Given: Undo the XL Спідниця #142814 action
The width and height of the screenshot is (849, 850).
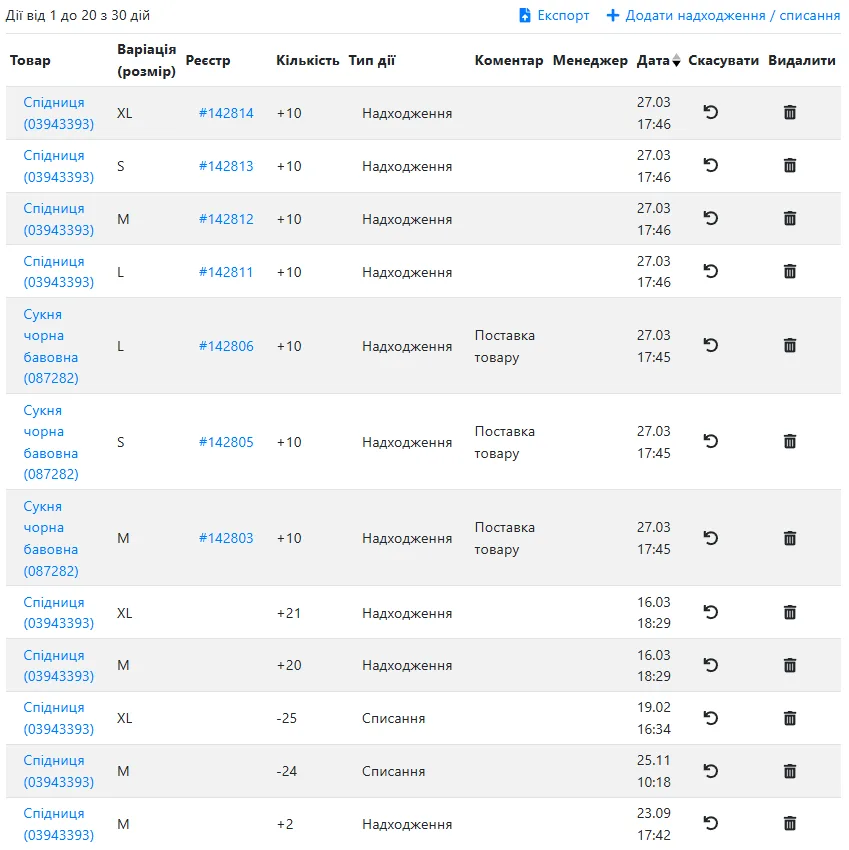Looking at the screenshot, I should click(710, 112).
